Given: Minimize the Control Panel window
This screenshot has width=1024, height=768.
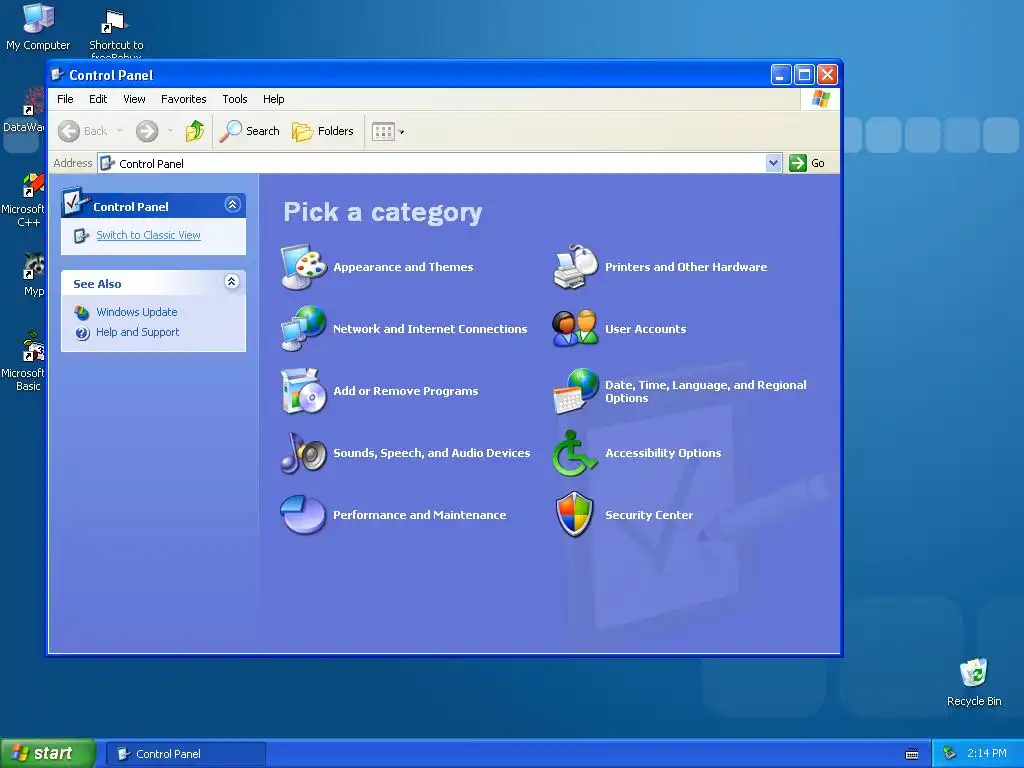Looking at the screenshot, I should pos(781,74).
